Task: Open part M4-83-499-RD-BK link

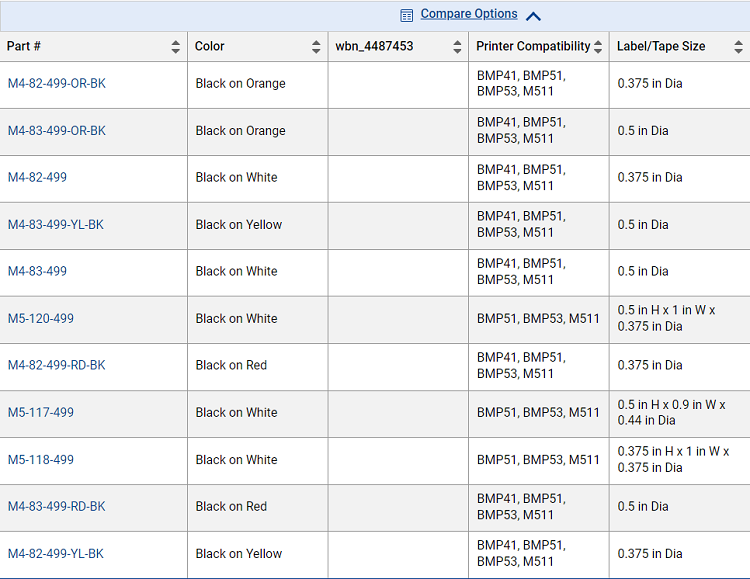Action: [x=56, y=506]
